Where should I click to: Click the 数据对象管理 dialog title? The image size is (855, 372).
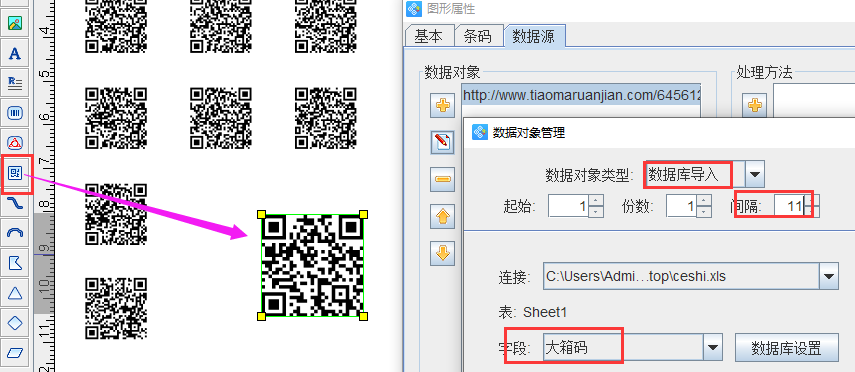(529, 133)
